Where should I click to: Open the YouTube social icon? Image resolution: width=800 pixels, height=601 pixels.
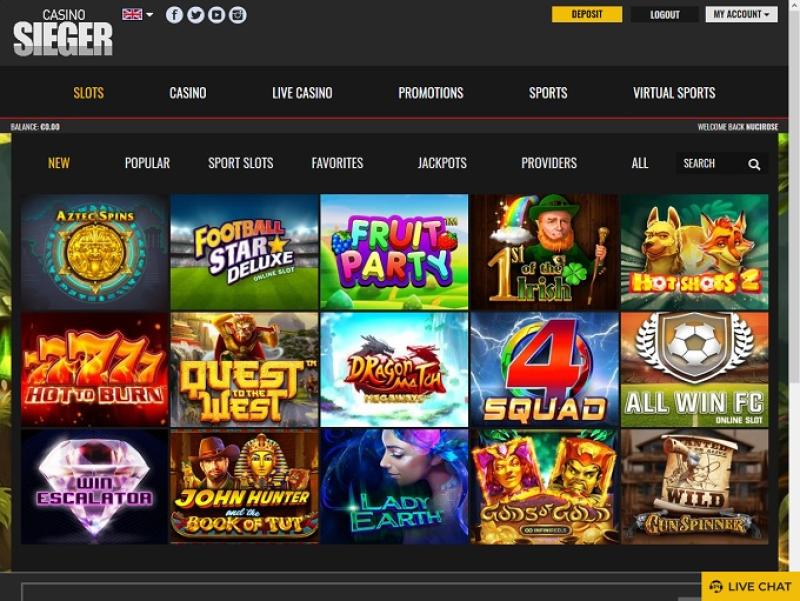pos(216,15)
